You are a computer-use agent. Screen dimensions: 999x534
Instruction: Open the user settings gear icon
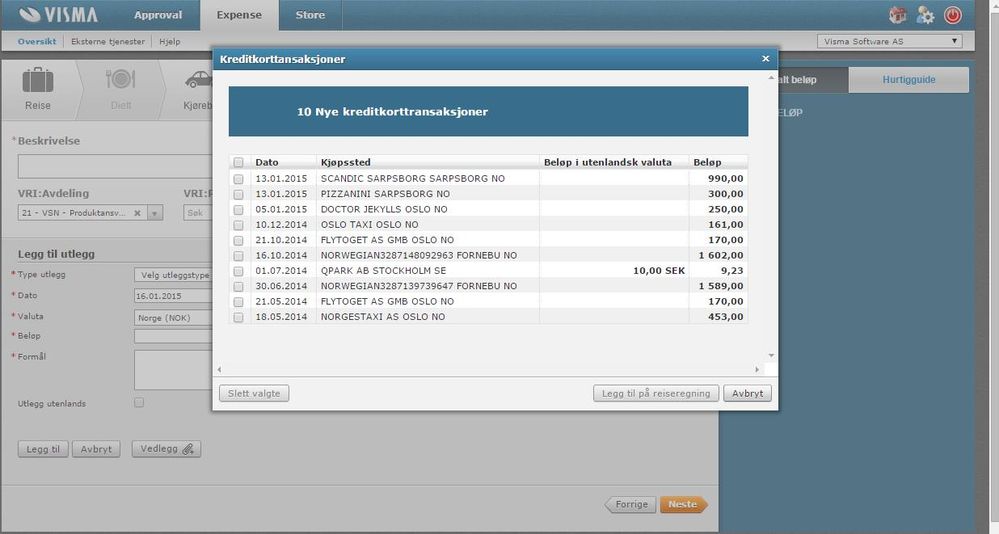pyautogui.click(x=925, y=15)
